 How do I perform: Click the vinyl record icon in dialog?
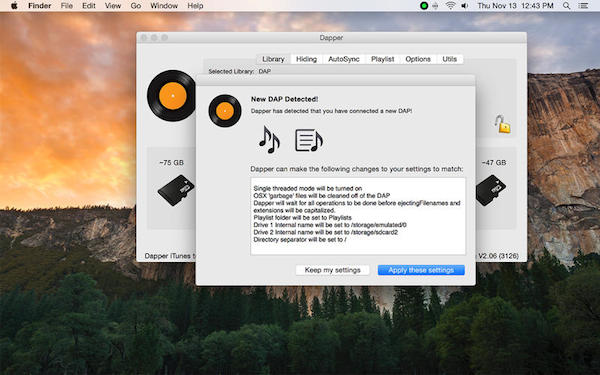[x=225, y=111]
